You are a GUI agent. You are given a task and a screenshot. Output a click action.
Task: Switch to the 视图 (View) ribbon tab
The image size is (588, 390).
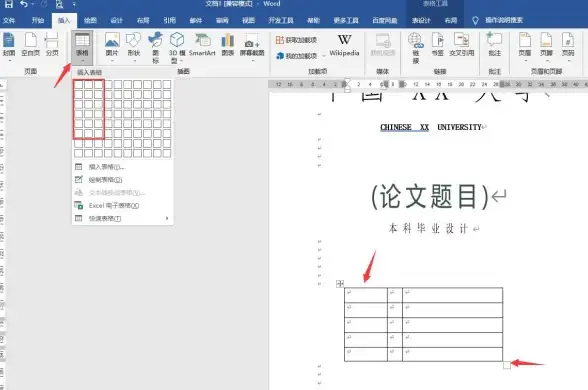248,20
